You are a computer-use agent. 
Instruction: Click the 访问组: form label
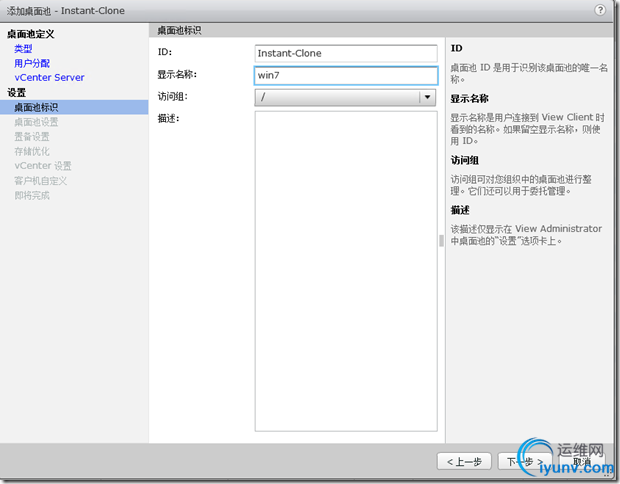click(x=173, y=96)
